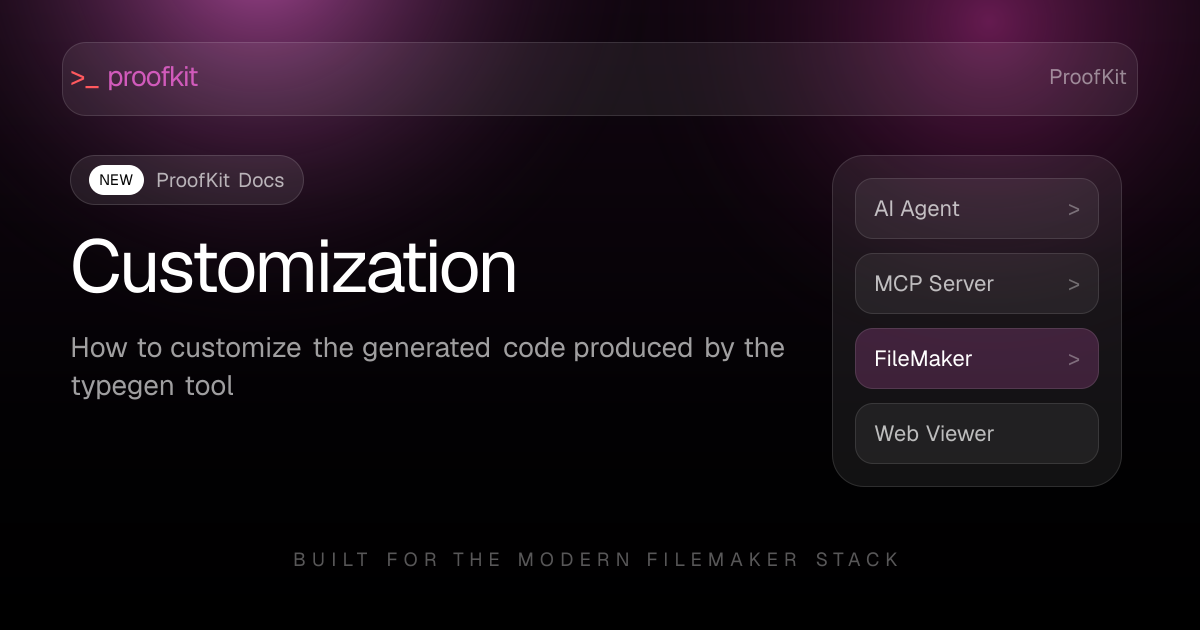Expand the MCP Server chevron arrow
The width and height of the screenshot is (1200, 630).
coord(1074,285)
